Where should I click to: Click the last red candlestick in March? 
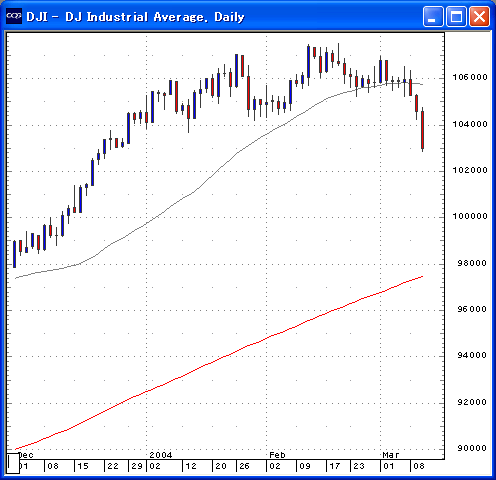click(422, 130)
